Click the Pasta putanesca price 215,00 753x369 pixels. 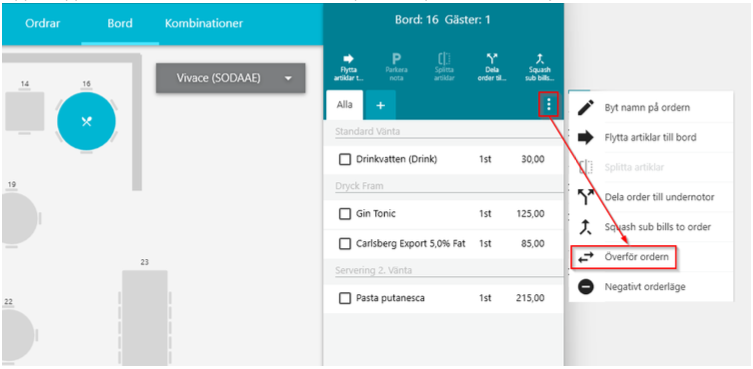coord(530,298)
